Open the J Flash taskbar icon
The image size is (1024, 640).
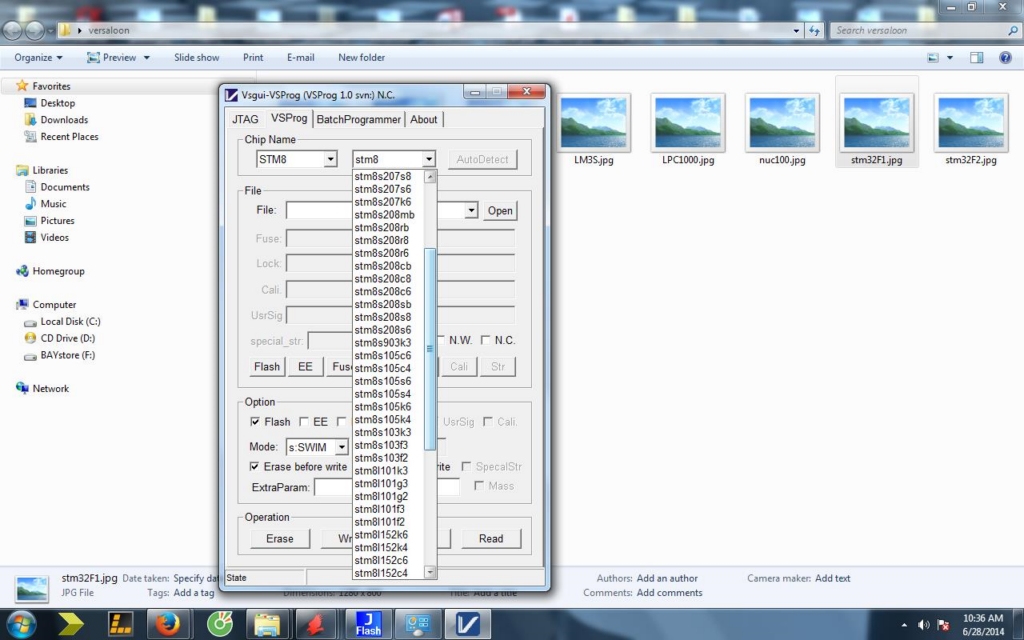tap(368, 624)
